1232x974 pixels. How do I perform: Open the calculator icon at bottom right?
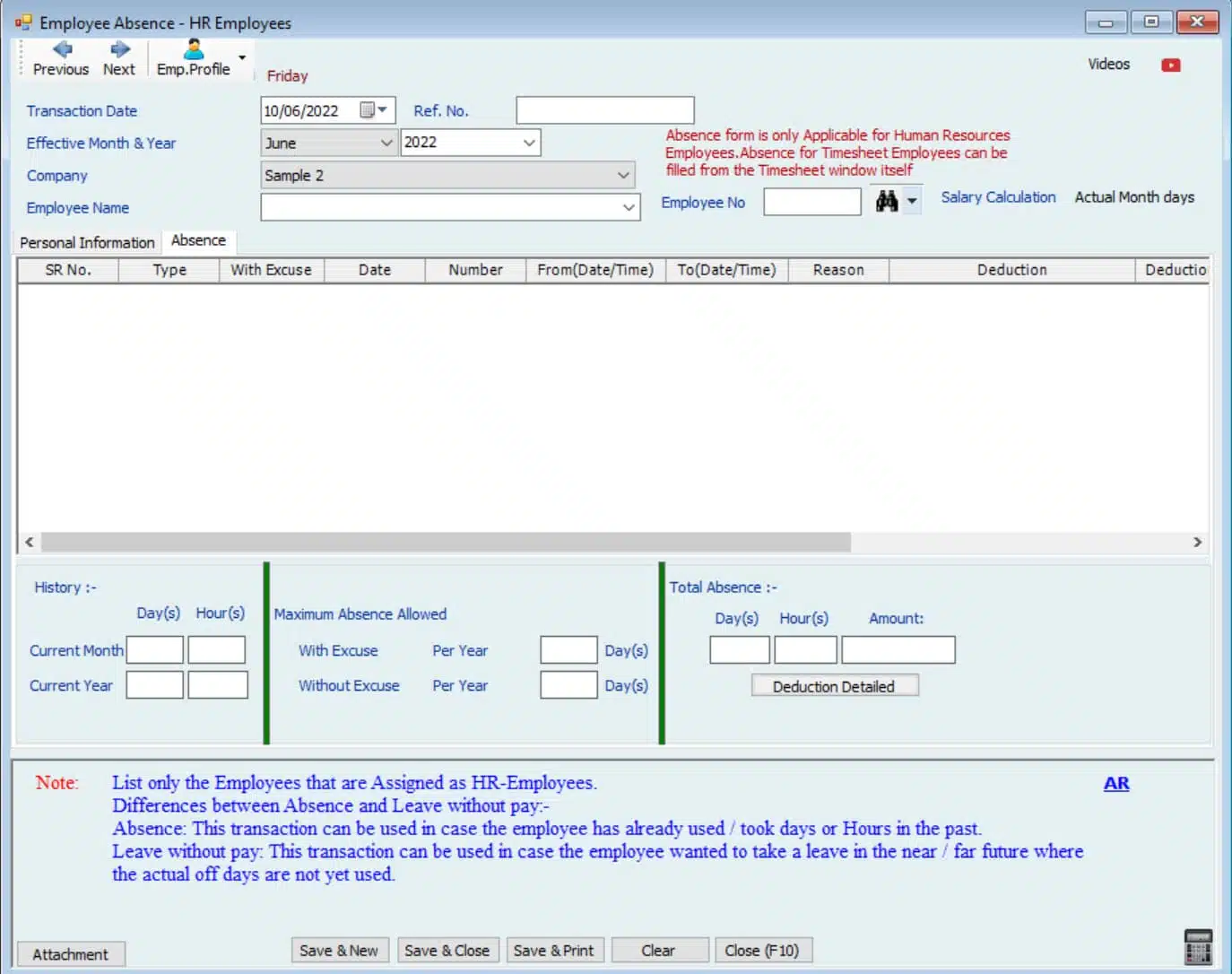tap(1198, 947)
